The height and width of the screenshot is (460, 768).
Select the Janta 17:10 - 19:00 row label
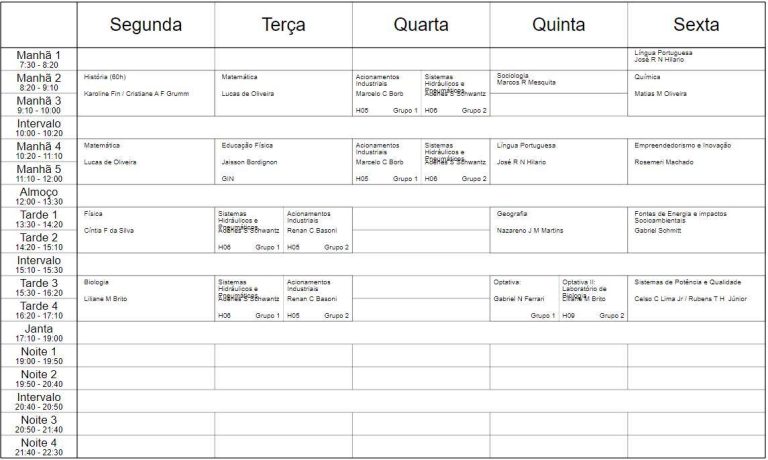pos(39,333)
